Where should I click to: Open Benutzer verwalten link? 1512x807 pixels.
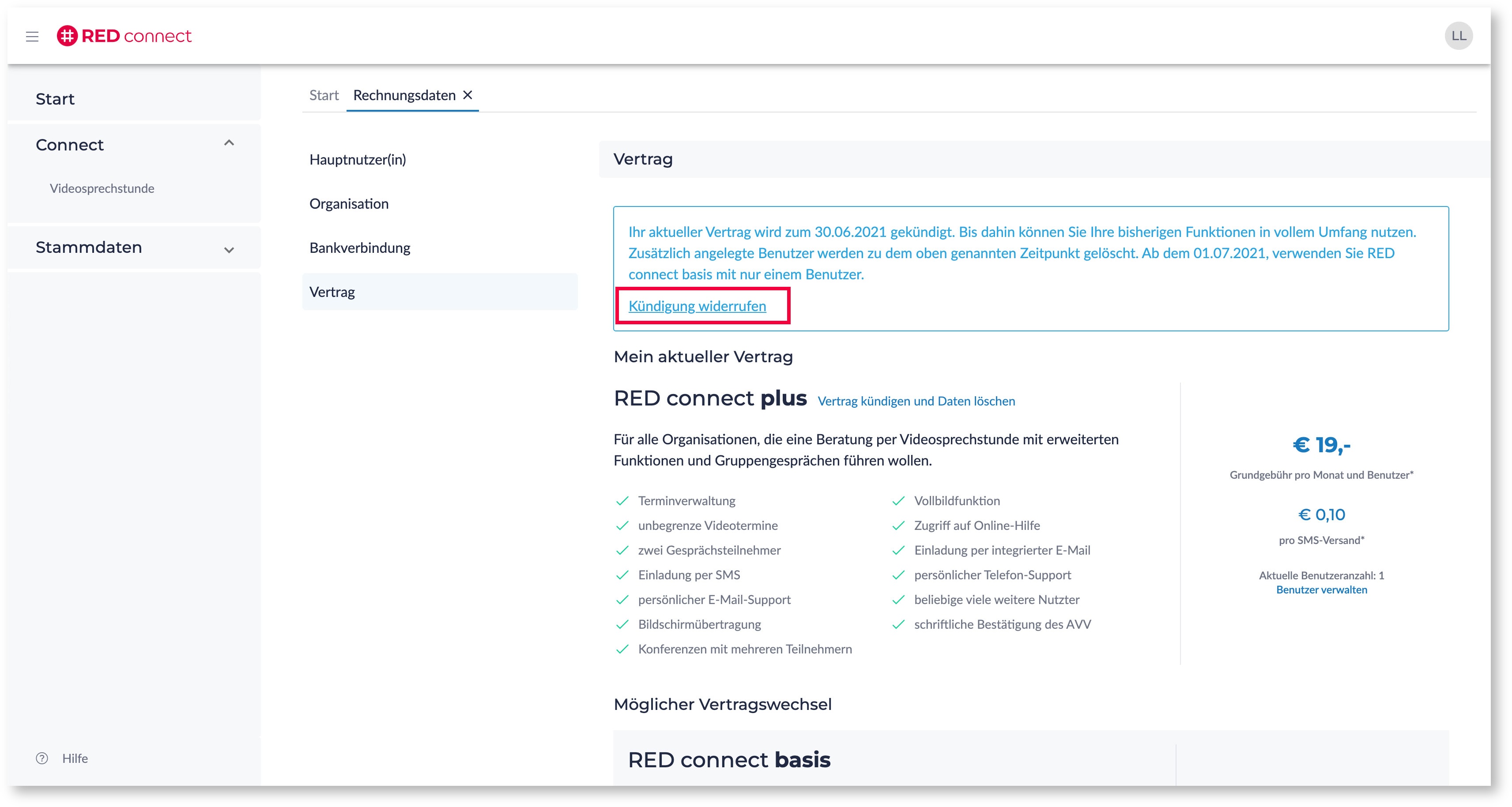1321,590
